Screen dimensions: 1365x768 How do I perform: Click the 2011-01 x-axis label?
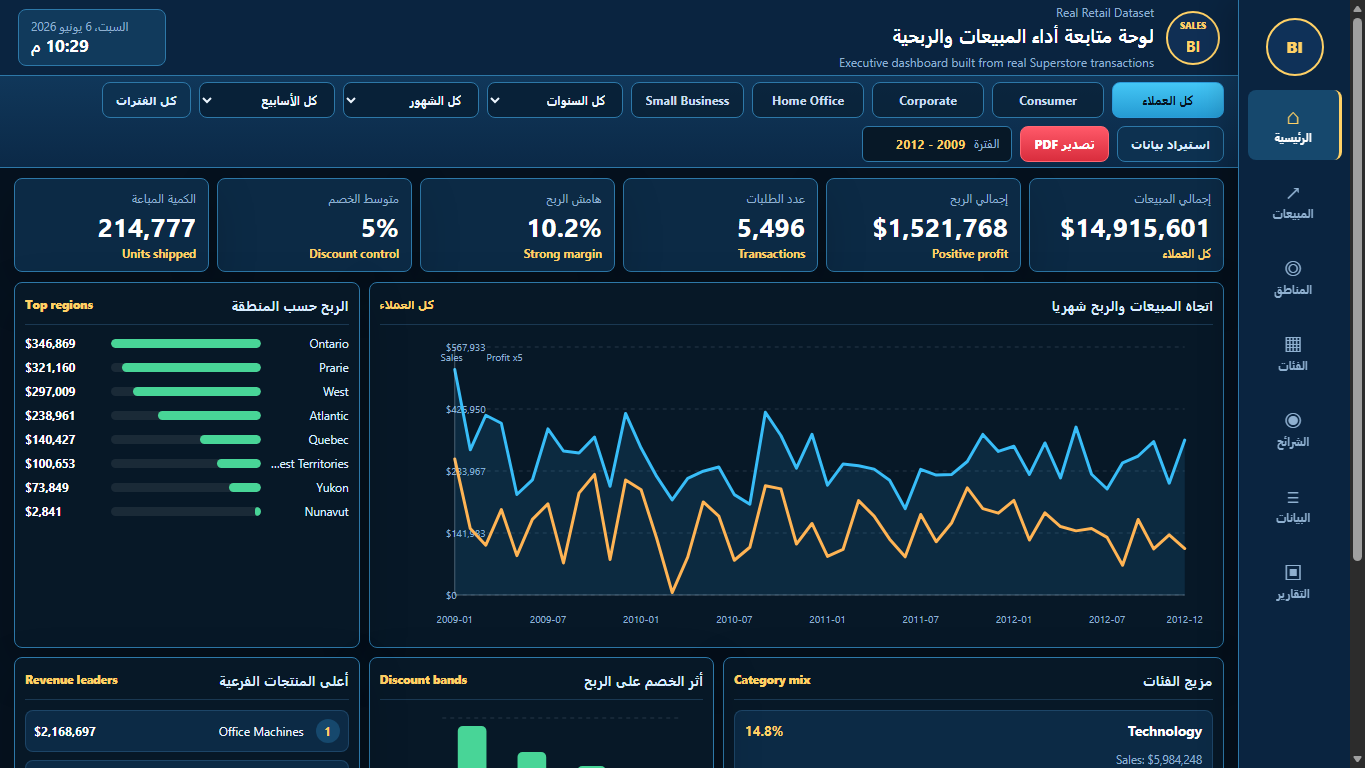(827, 620)
